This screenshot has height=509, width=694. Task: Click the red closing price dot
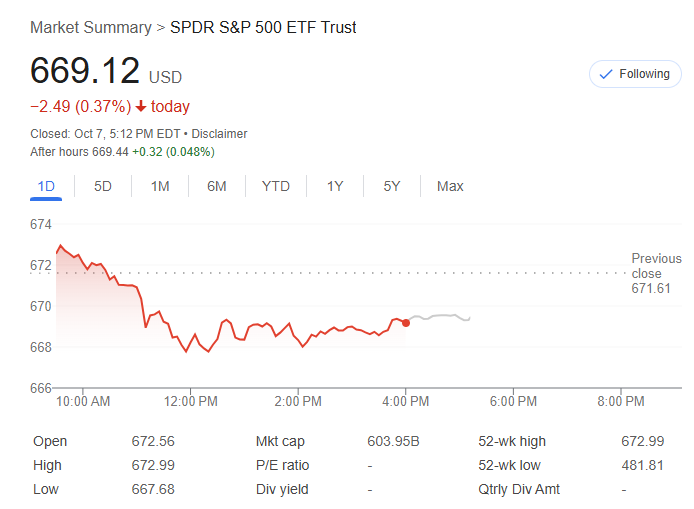click(405, 322)
